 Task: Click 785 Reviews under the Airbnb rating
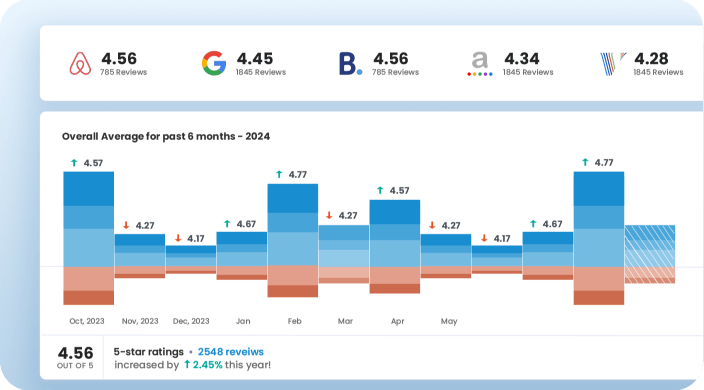(123, 72)
